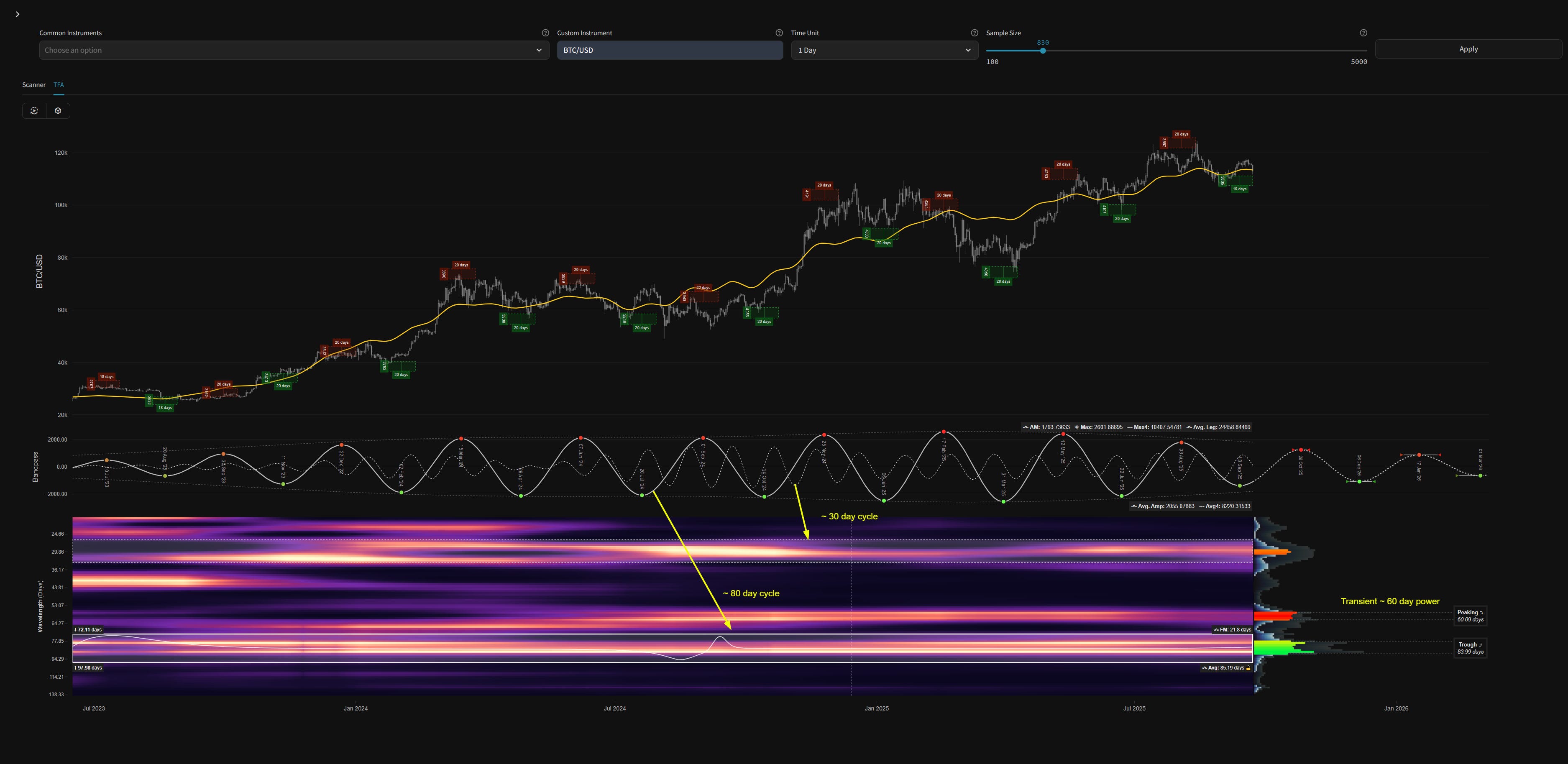Expand the sidebar using the top-left chevron

(18, 13)
